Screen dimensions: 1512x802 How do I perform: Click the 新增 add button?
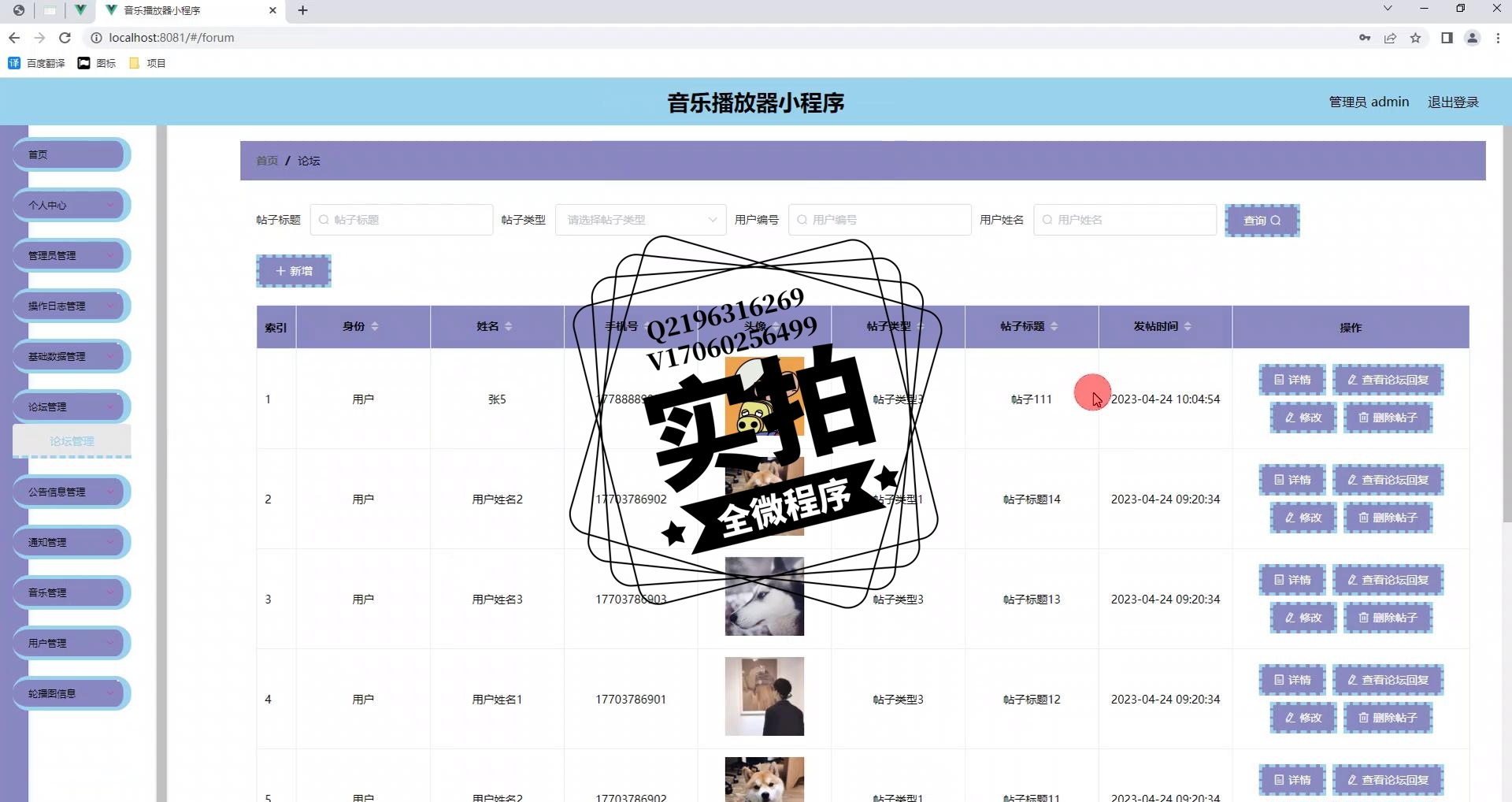(294, 271)
